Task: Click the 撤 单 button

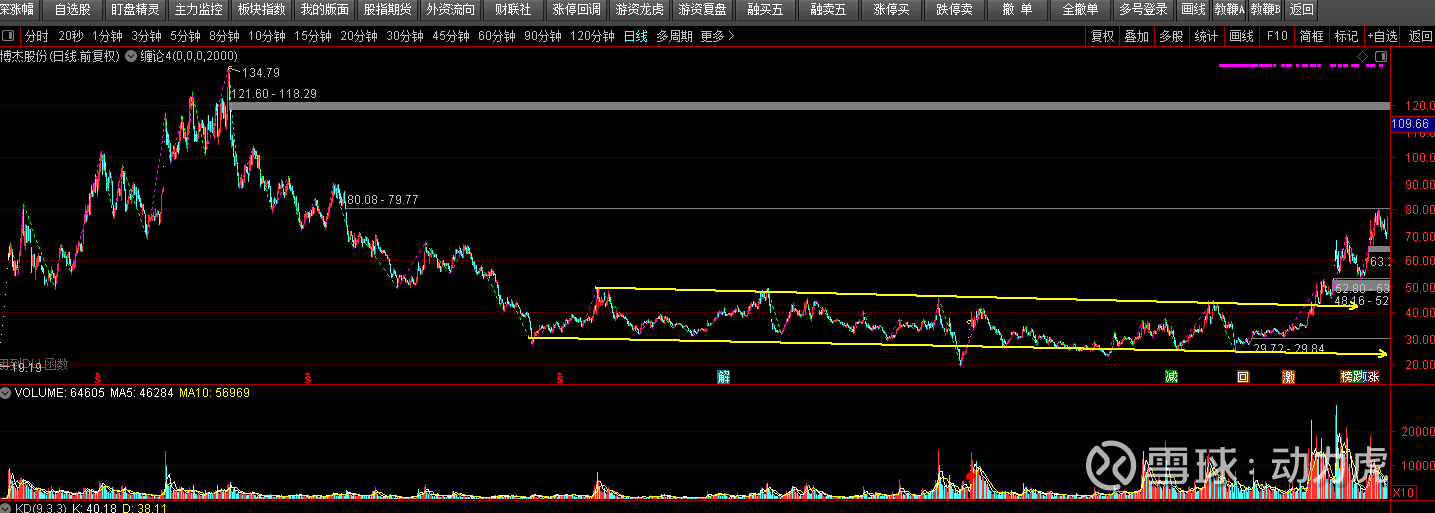Action: pyautogui.click(x=1017, y=10)
